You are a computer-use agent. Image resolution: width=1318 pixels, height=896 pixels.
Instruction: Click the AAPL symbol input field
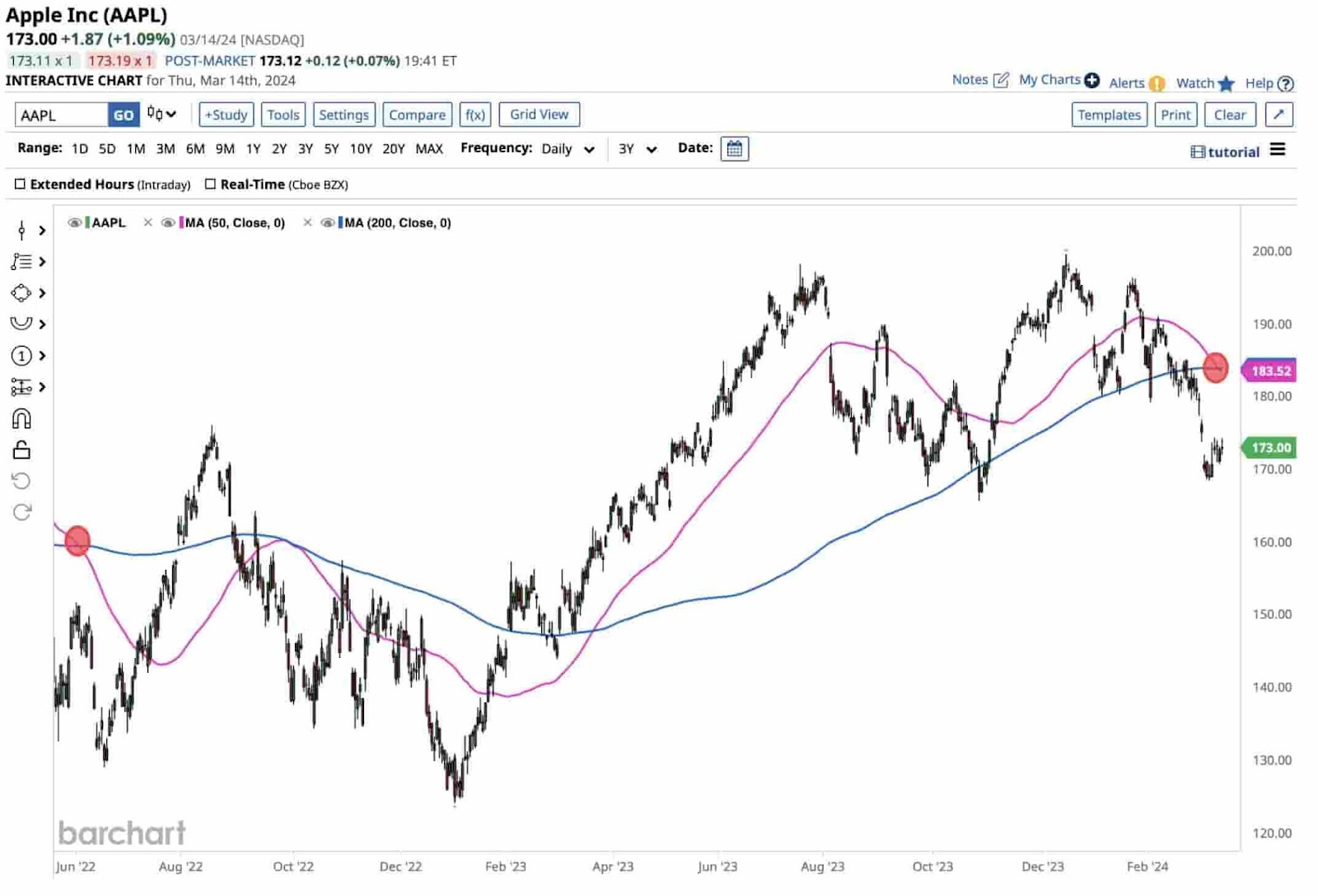[x=62, y=114]
